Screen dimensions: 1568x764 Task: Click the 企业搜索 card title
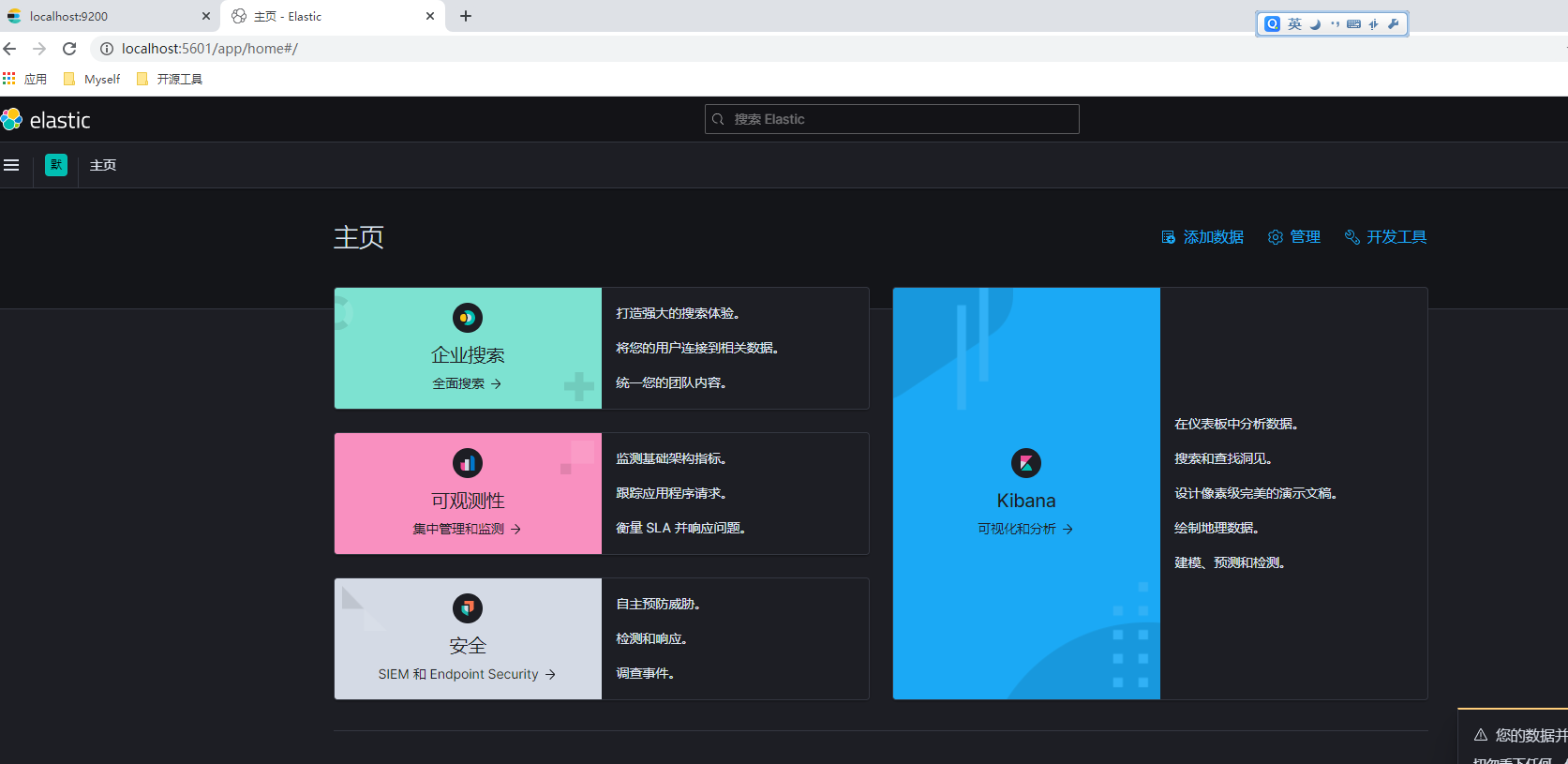(468, 355)
